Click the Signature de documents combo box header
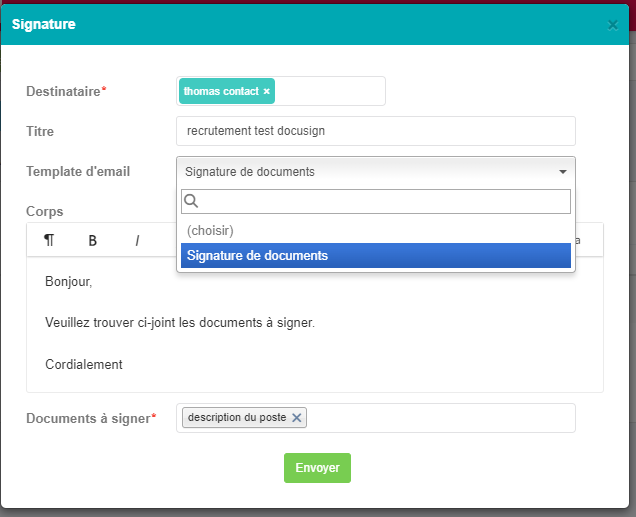Viewport: 636px width, 517px height. click(x=376, y=172)
